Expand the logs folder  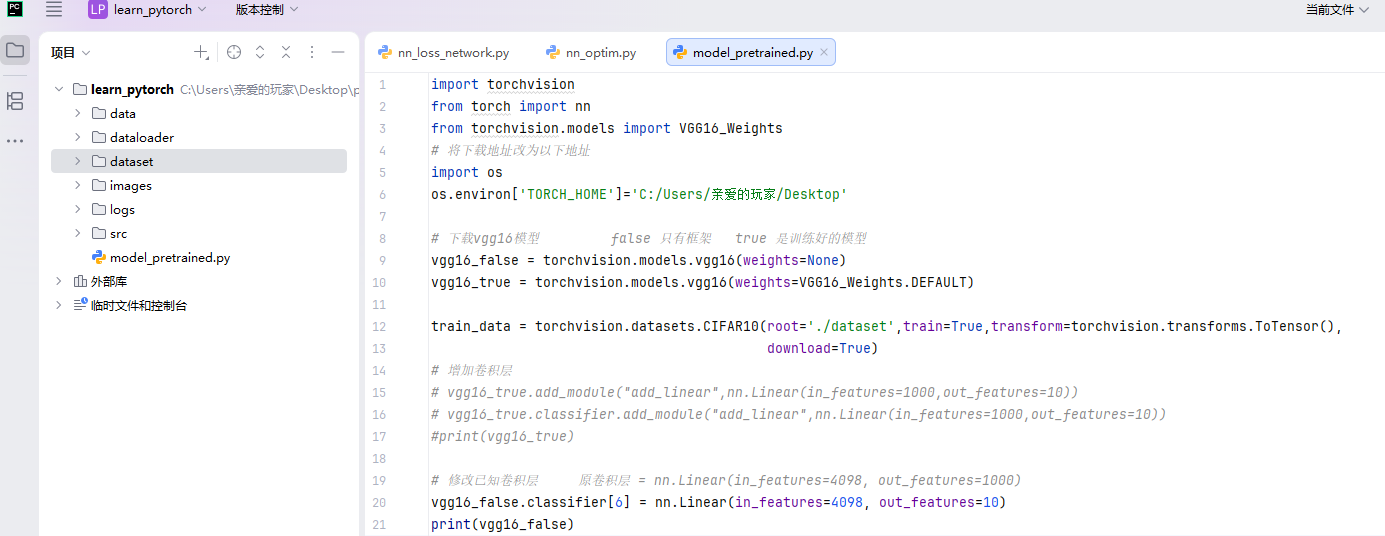(78, 209)
